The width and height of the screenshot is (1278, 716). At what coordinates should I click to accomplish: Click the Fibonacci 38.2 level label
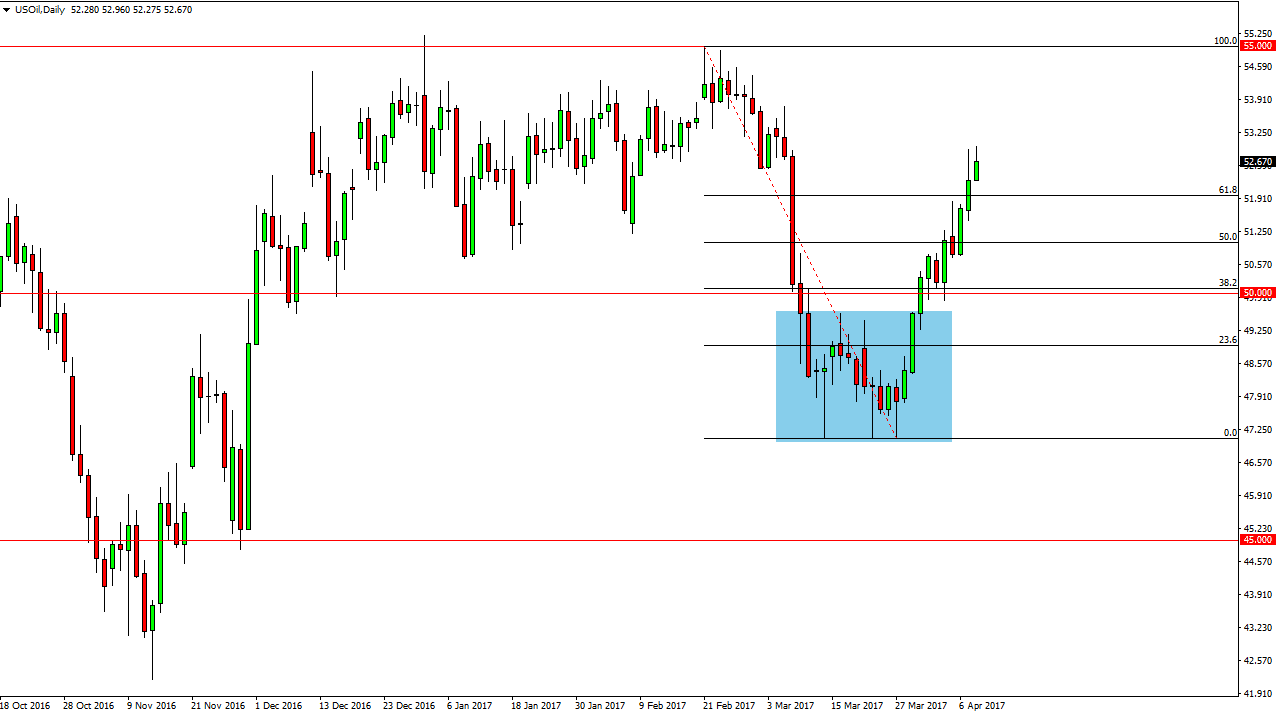(x=1227, y=283)
